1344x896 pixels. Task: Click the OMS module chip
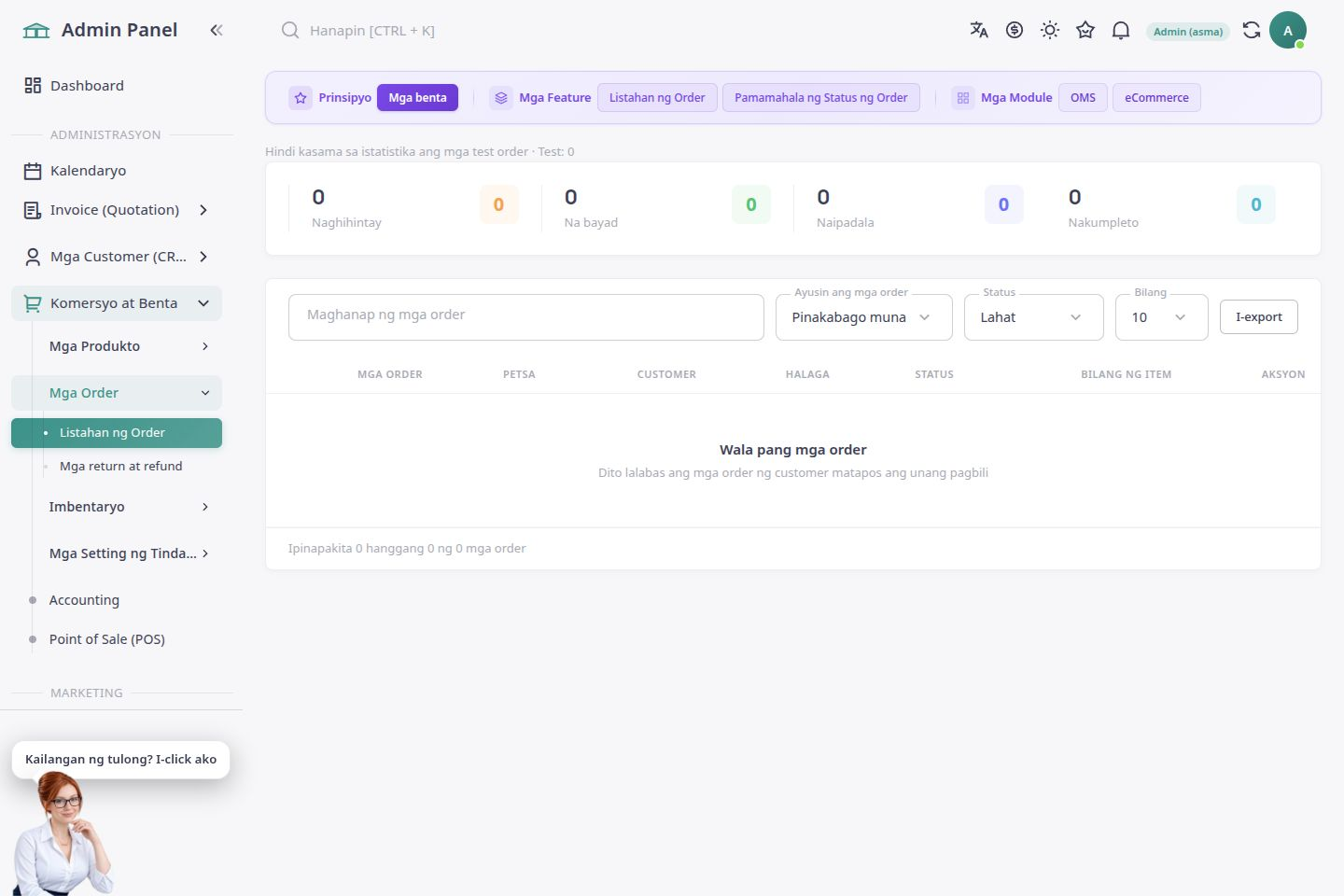[1083, 98]
